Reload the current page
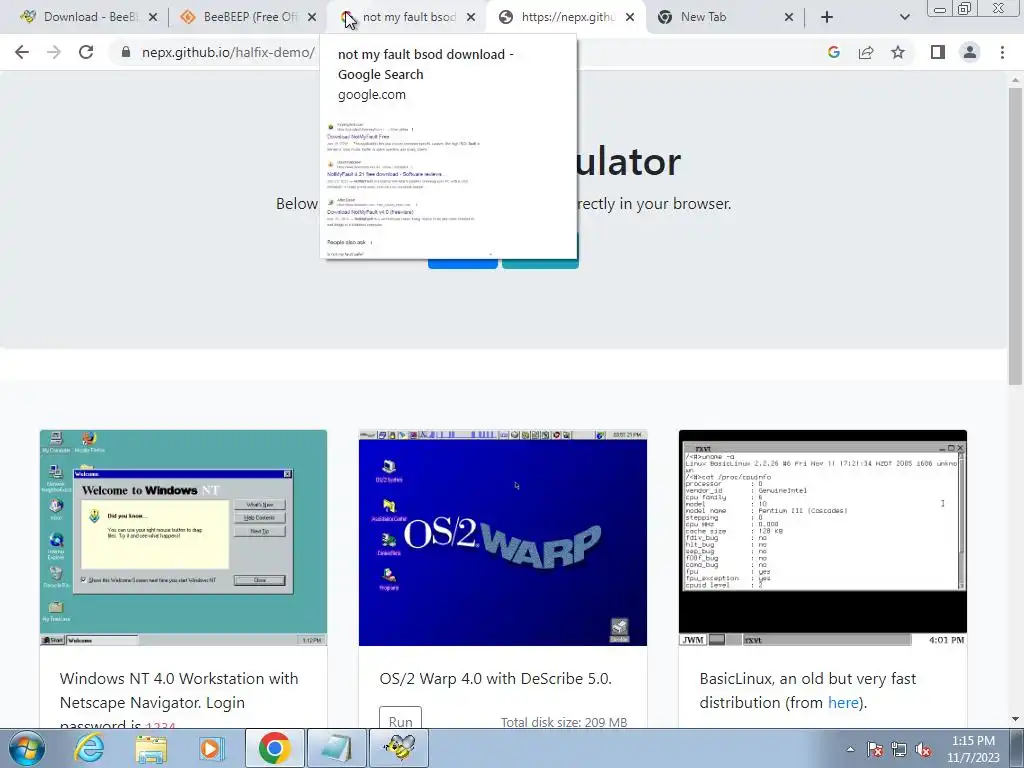The image size is (1024, 768). coord(86,52)
